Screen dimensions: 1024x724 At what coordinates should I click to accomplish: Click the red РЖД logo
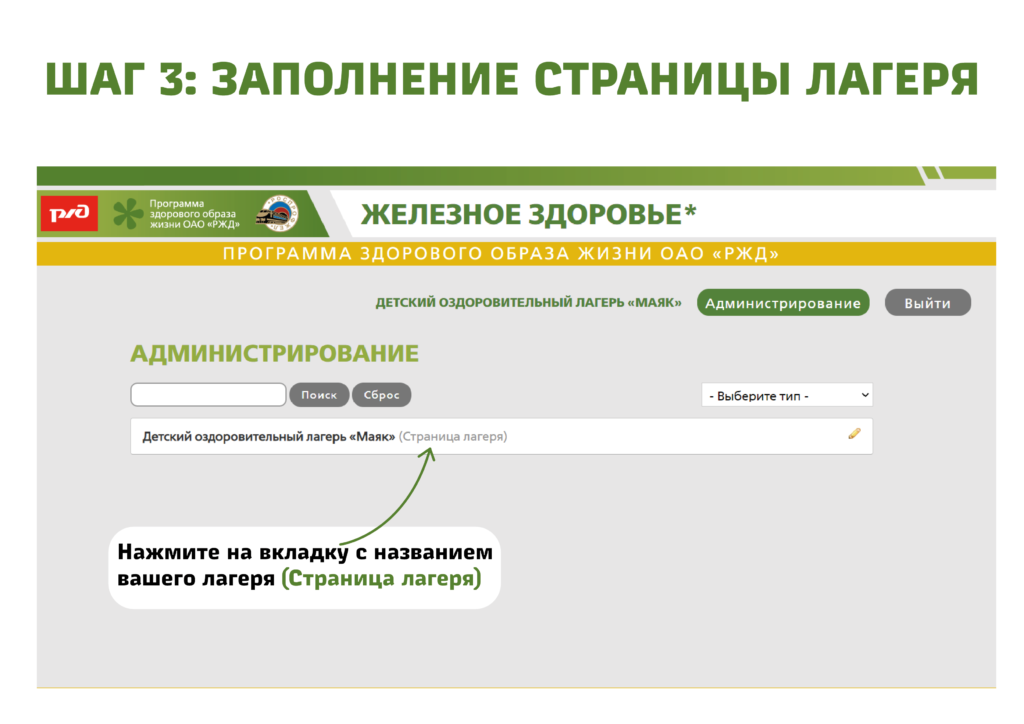coord(69,213)
